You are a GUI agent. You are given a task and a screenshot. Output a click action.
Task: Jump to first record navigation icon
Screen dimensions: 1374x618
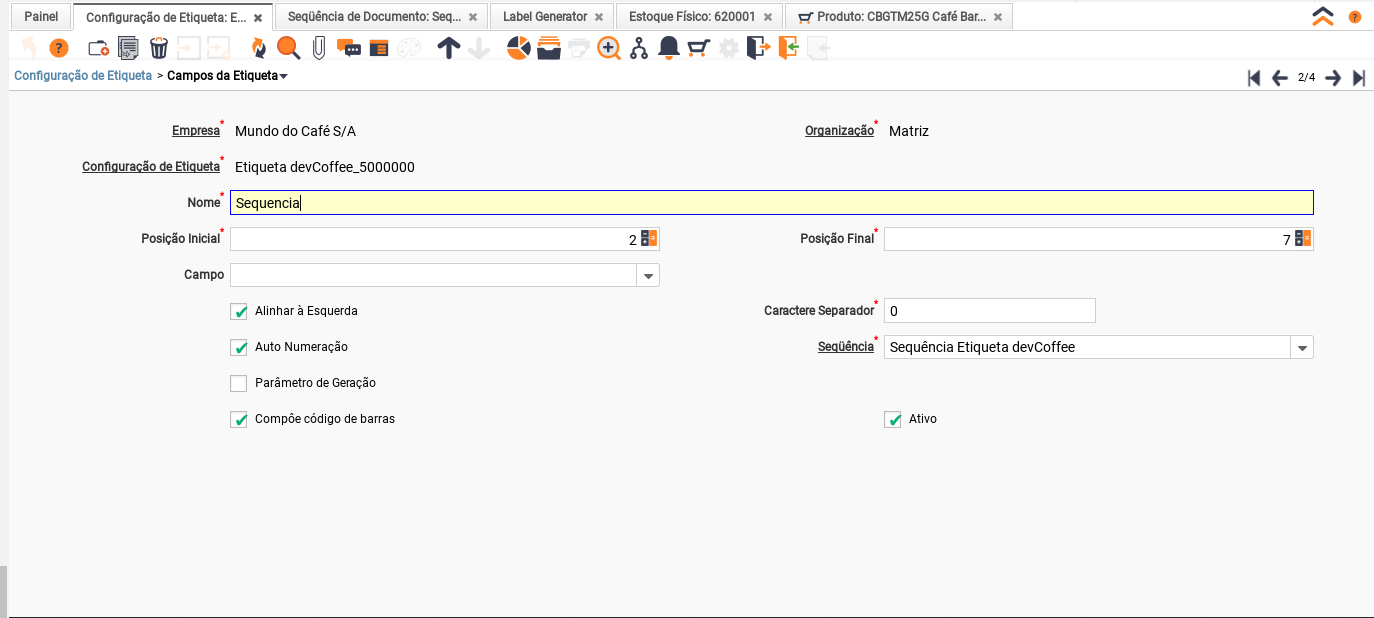pos(1254,78)
